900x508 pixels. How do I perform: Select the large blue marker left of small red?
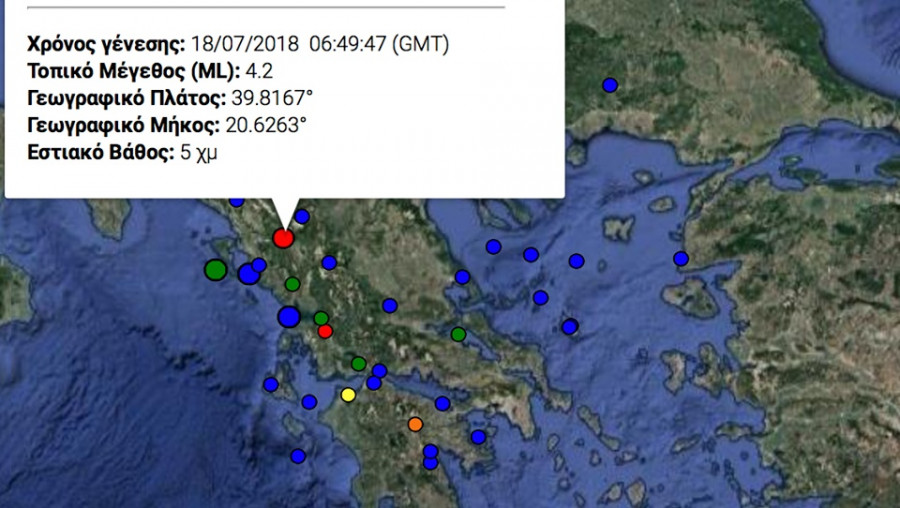point(289,317)
